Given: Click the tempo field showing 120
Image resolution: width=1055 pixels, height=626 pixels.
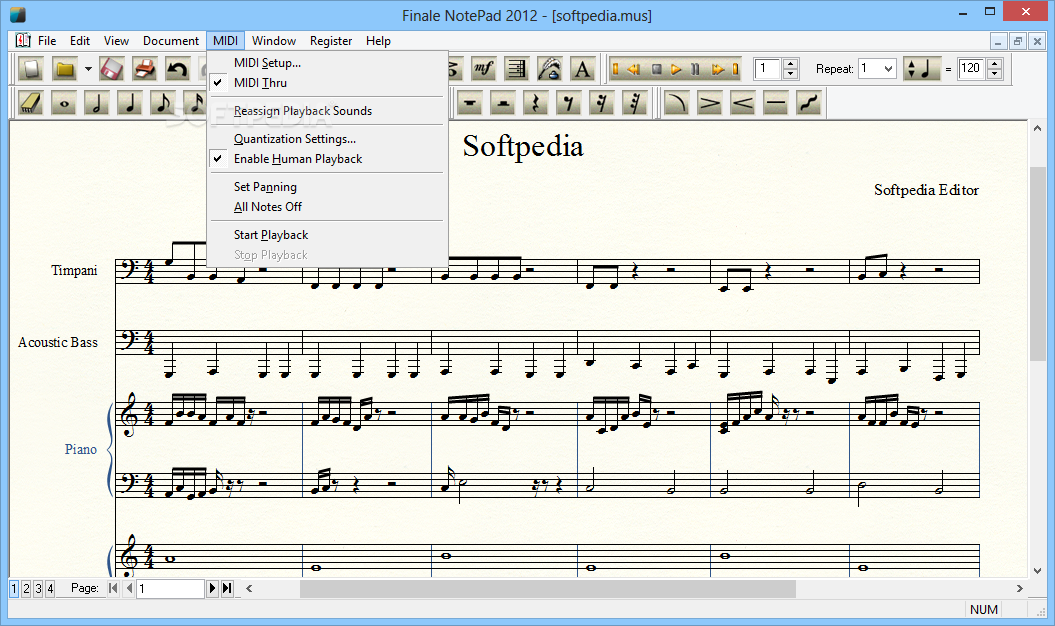Looking at the screenshot, I should tap(972, 69).
